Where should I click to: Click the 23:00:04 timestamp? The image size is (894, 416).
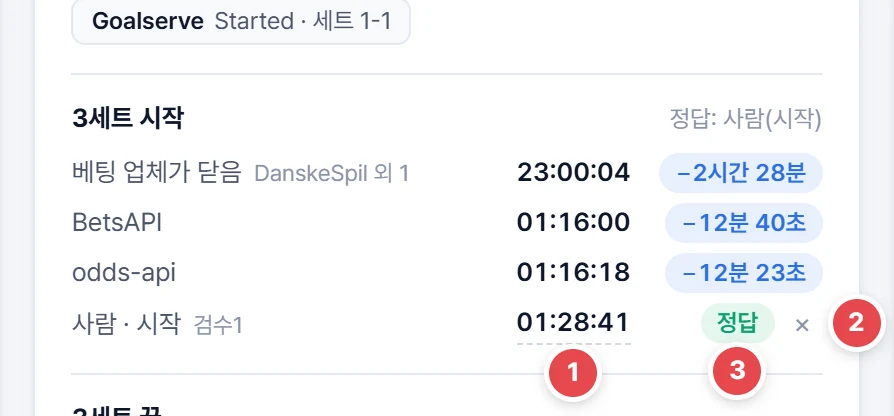click(574, 173)
